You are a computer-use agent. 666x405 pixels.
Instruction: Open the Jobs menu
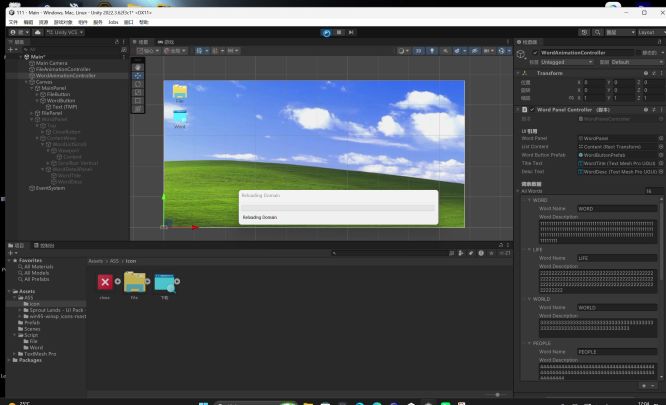pyautogui.click(x=113, y=22)
